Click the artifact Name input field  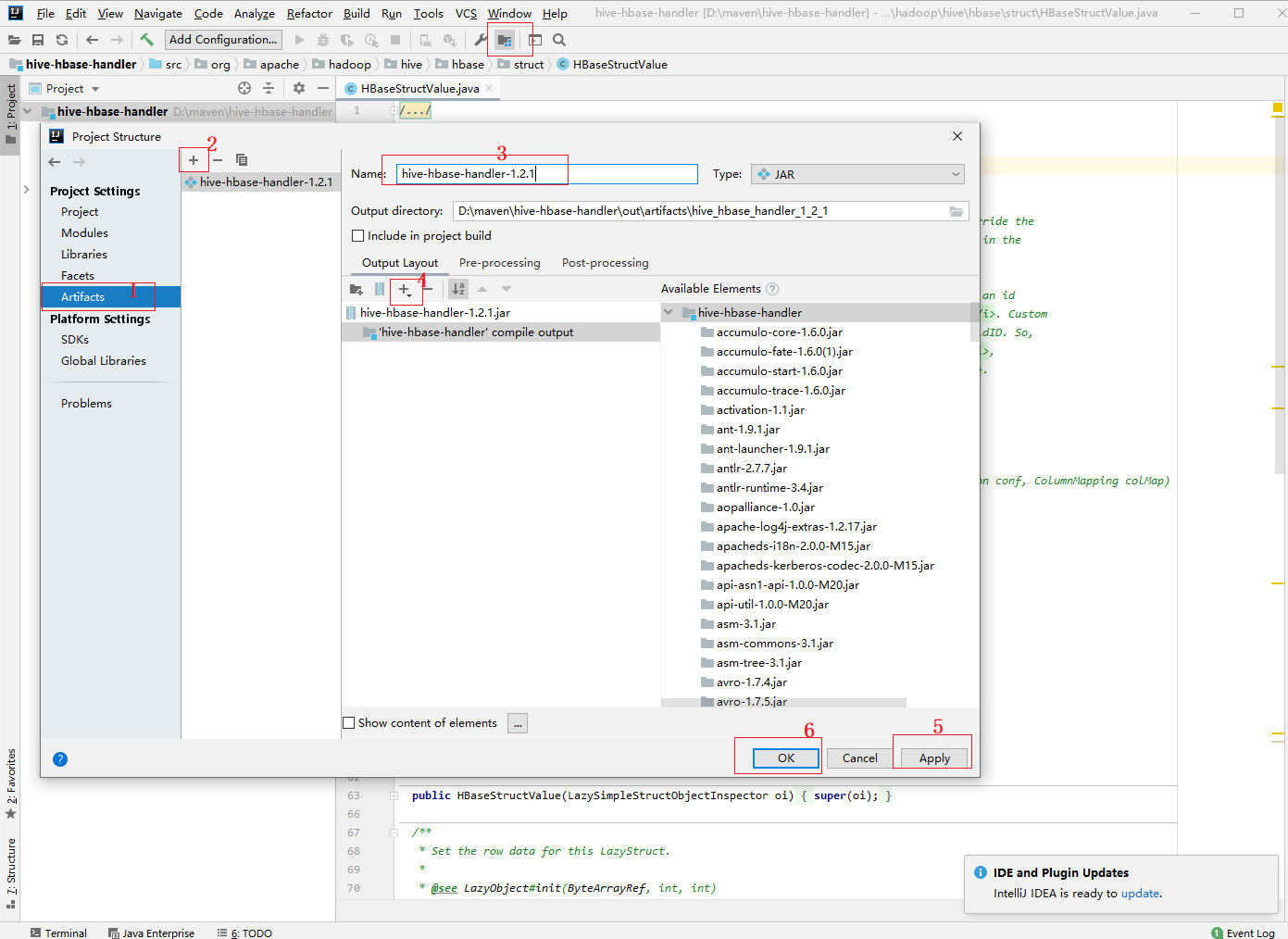(x=547, y=174)
